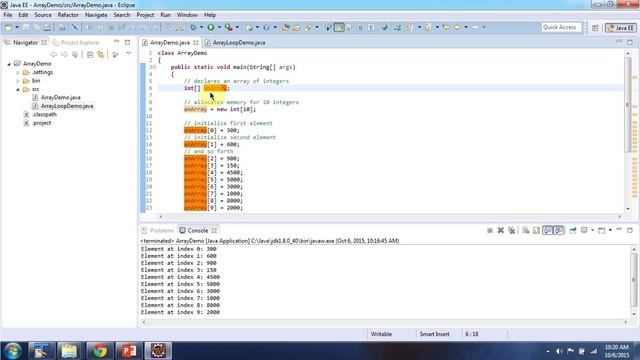Select ArrayDemo.java in Navigator tree
640x360 pixels.
tap(60, 98)
